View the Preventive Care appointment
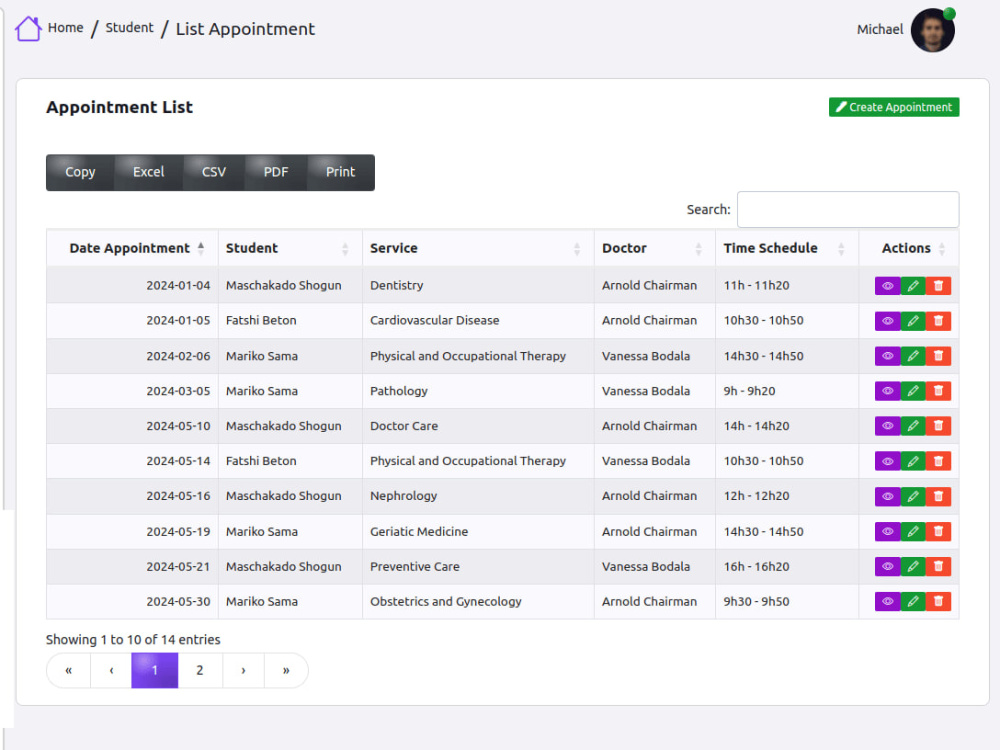The image size is (1000, 750). 887,566
